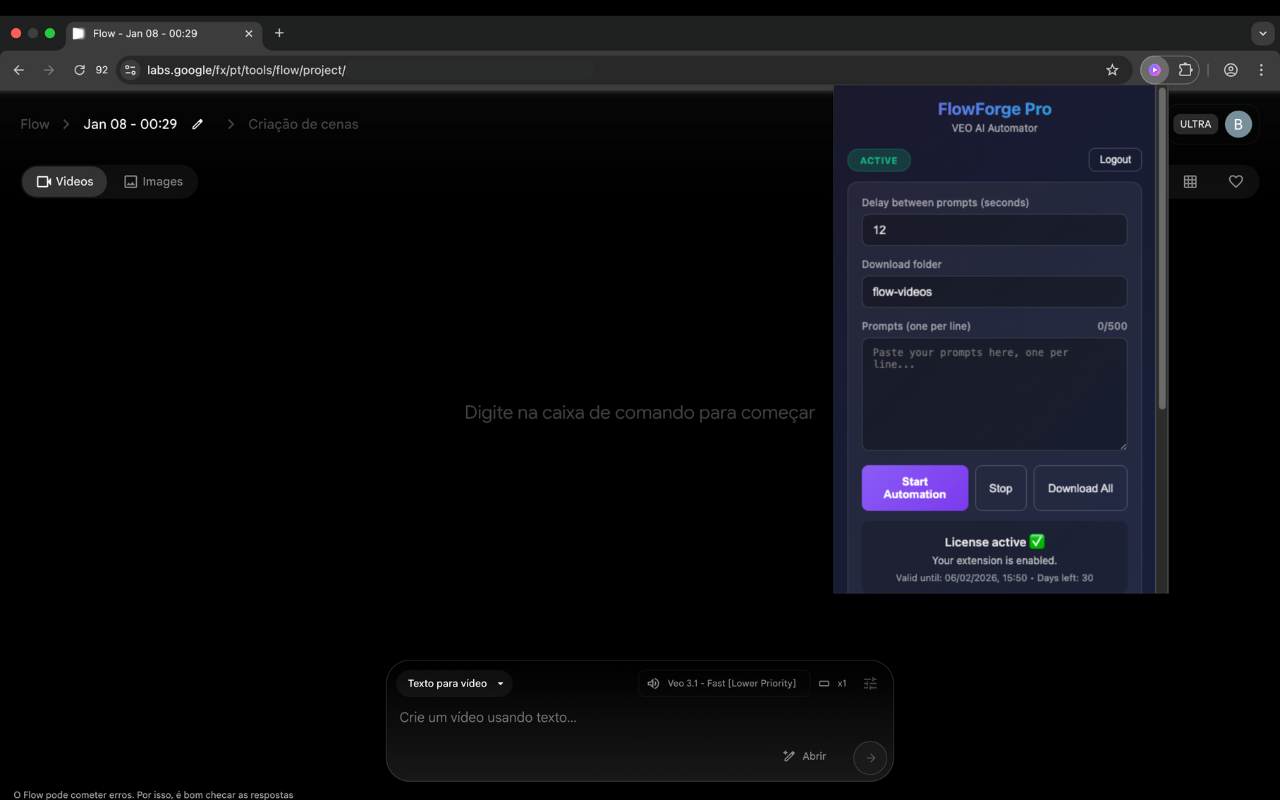Click the FlowForge popup scrollbar

coord(1162,250)
